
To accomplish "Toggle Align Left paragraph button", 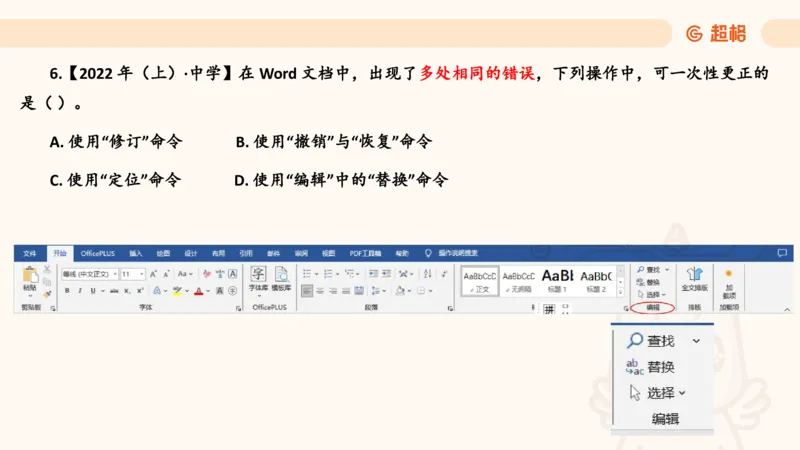I will pos(307,291).
